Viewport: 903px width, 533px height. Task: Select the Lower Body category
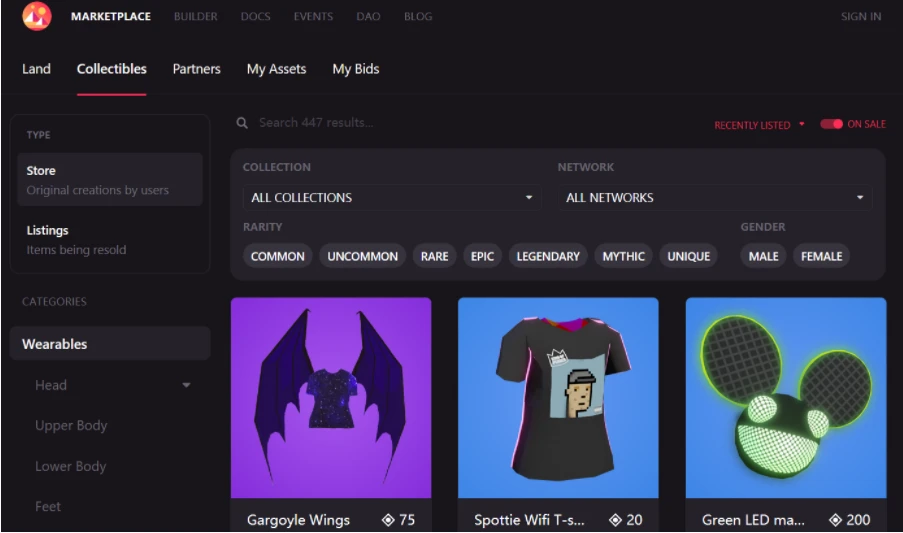[x=70, y=466]
